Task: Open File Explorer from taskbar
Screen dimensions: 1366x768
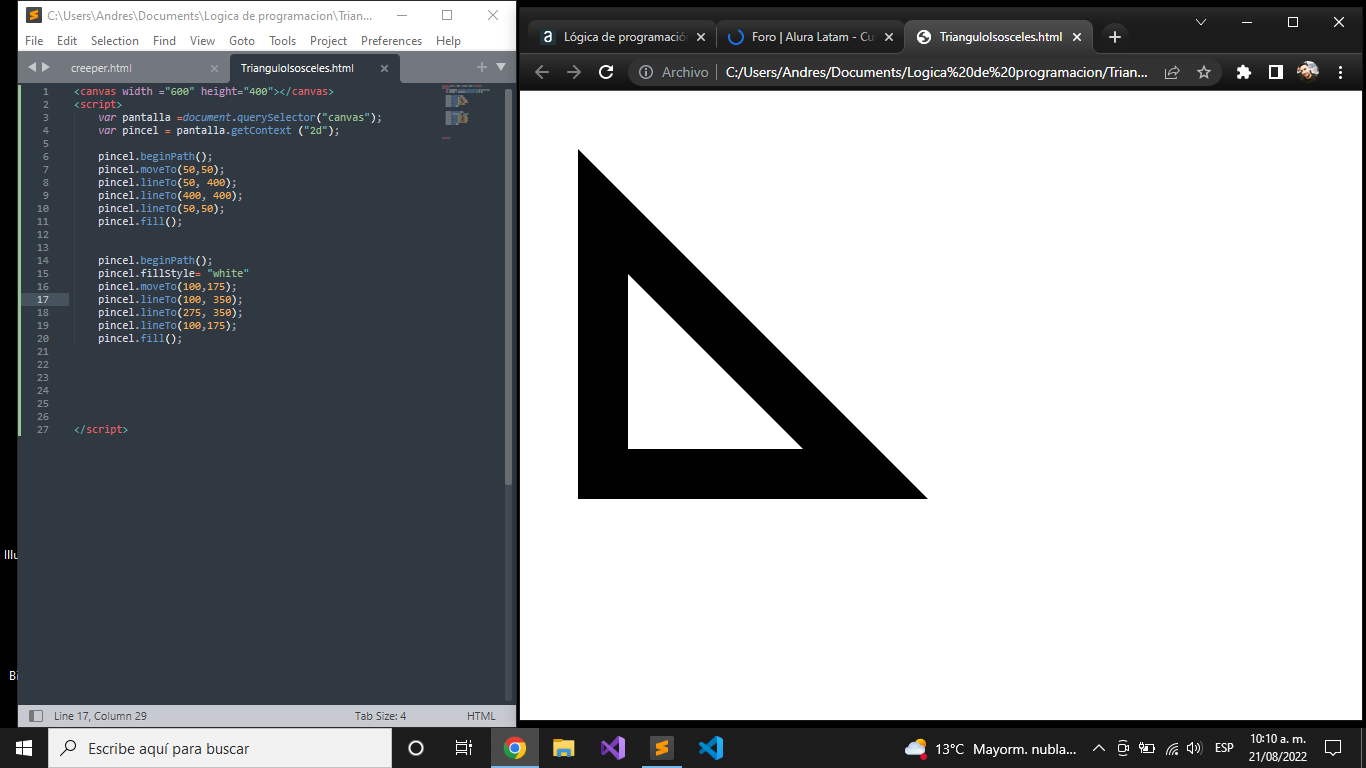Action: click(x=564, y=748)
